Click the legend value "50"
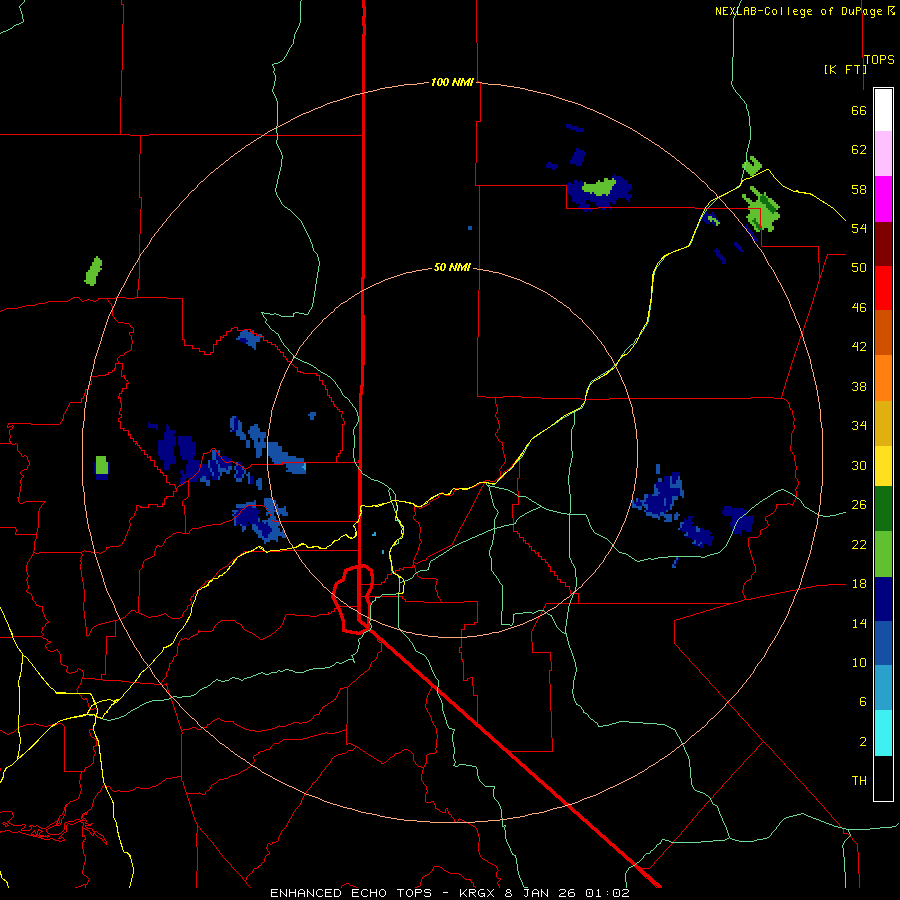The width and height of the screenshot is (900, 900). click(x=859, y=268)
